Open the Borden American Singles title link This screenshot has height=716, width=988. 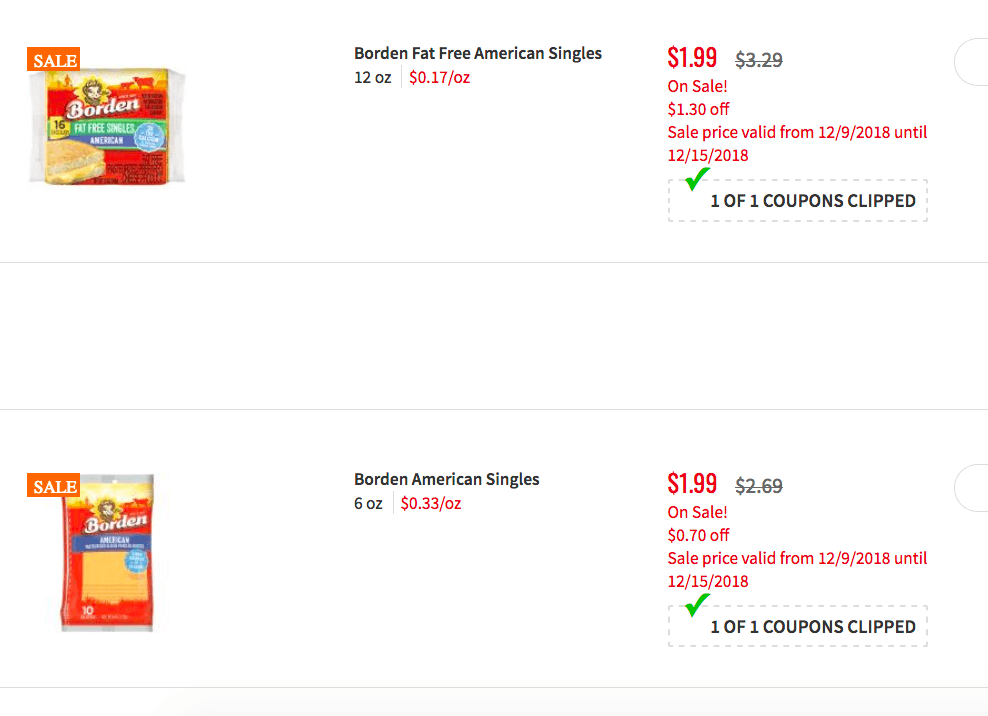coord(446,479)
